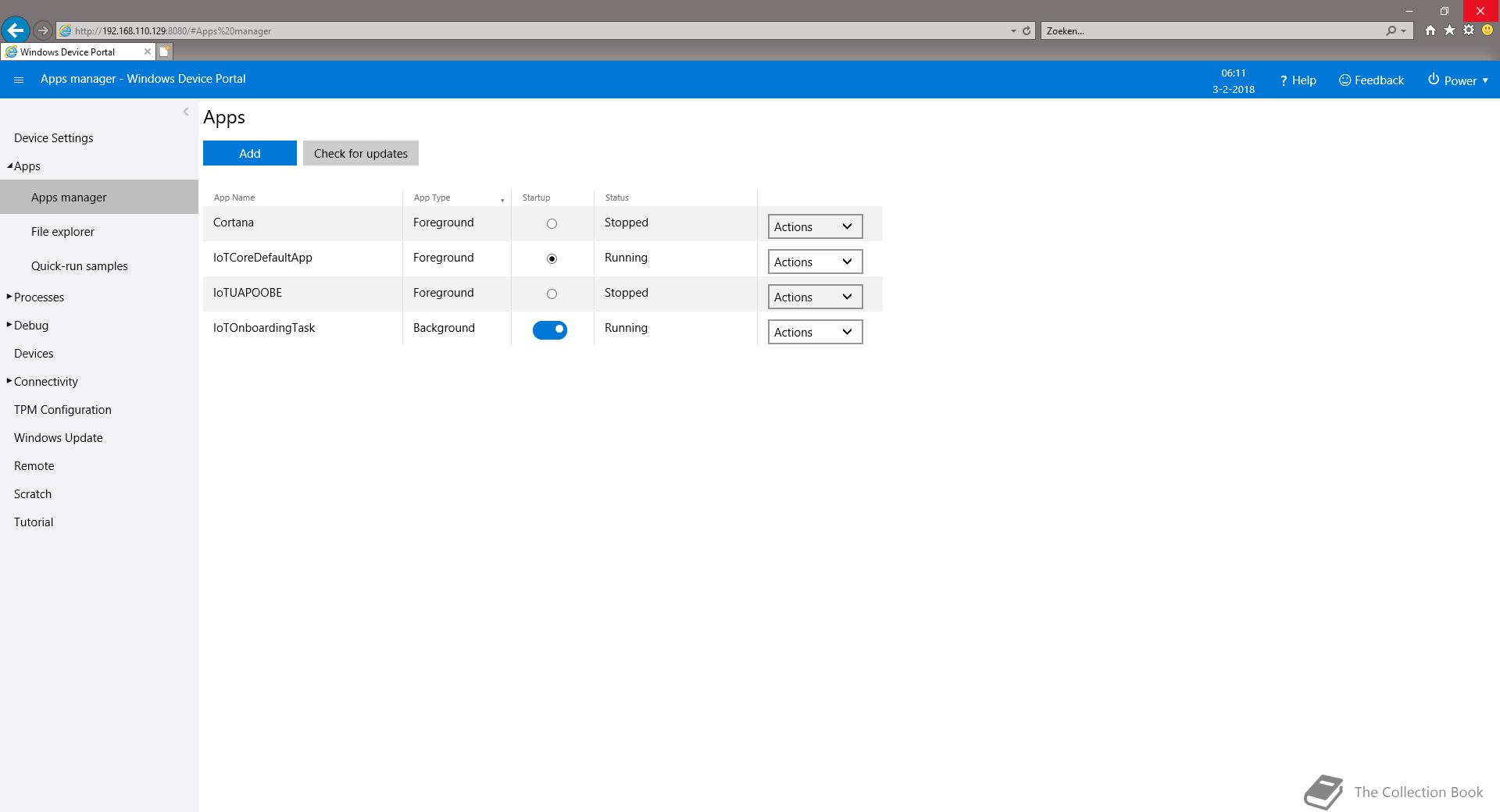Open Scratch page in sidebar
This screenshot has width=1500, height=812.
point(33,494)
